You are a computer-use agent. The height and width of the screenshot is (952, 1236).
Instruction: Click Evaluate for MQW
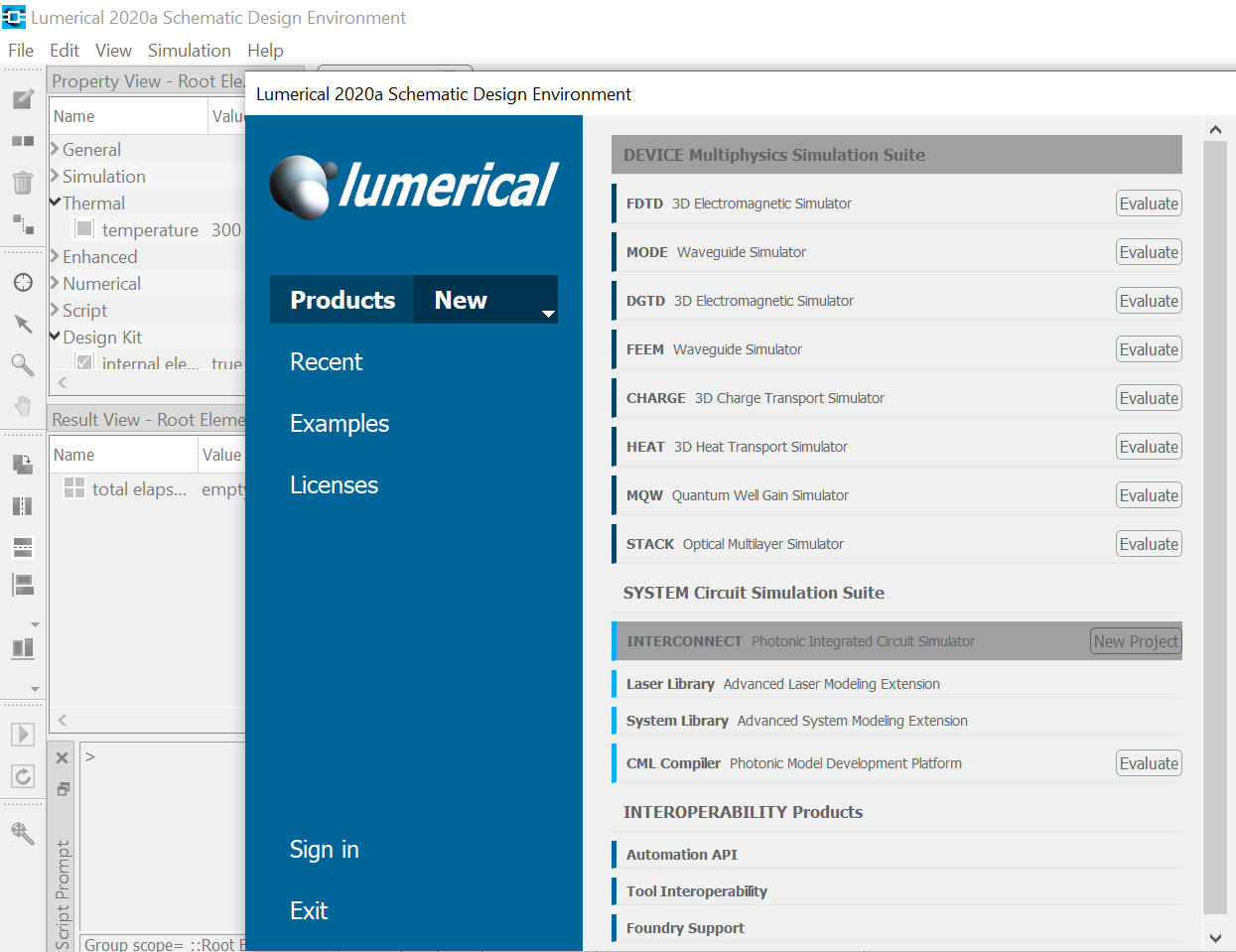1149,495
